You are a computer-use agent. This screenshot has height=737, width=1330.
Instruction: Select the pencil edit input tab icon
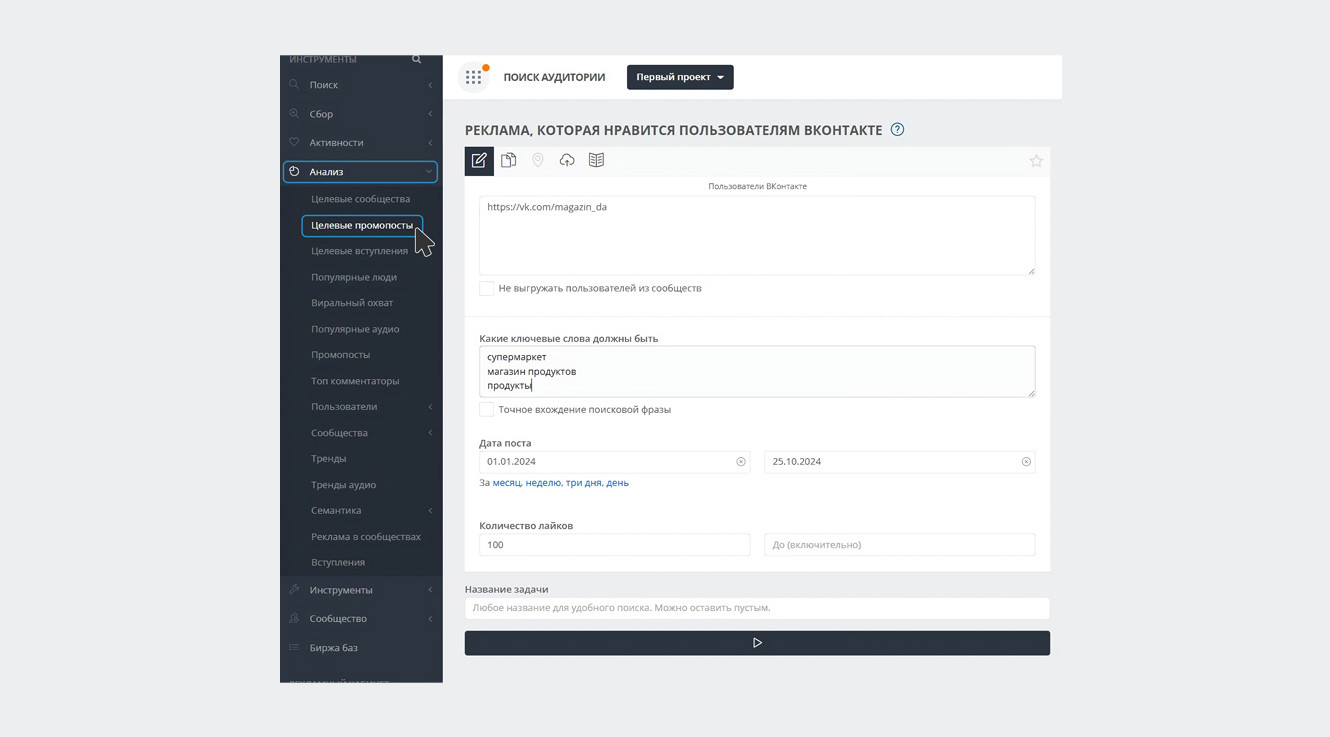point(479,160)
